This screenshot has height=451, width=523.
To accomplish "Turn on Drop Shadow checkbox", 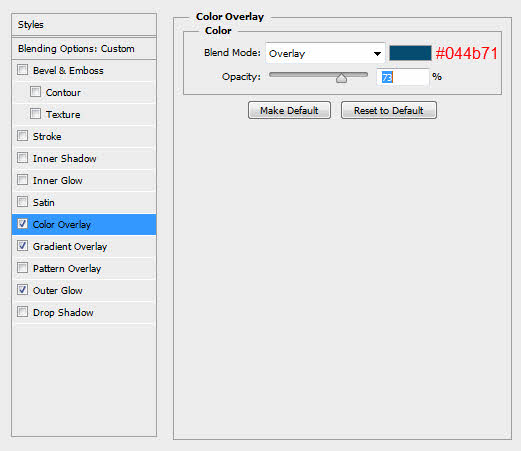I will [x=22, y=312].
